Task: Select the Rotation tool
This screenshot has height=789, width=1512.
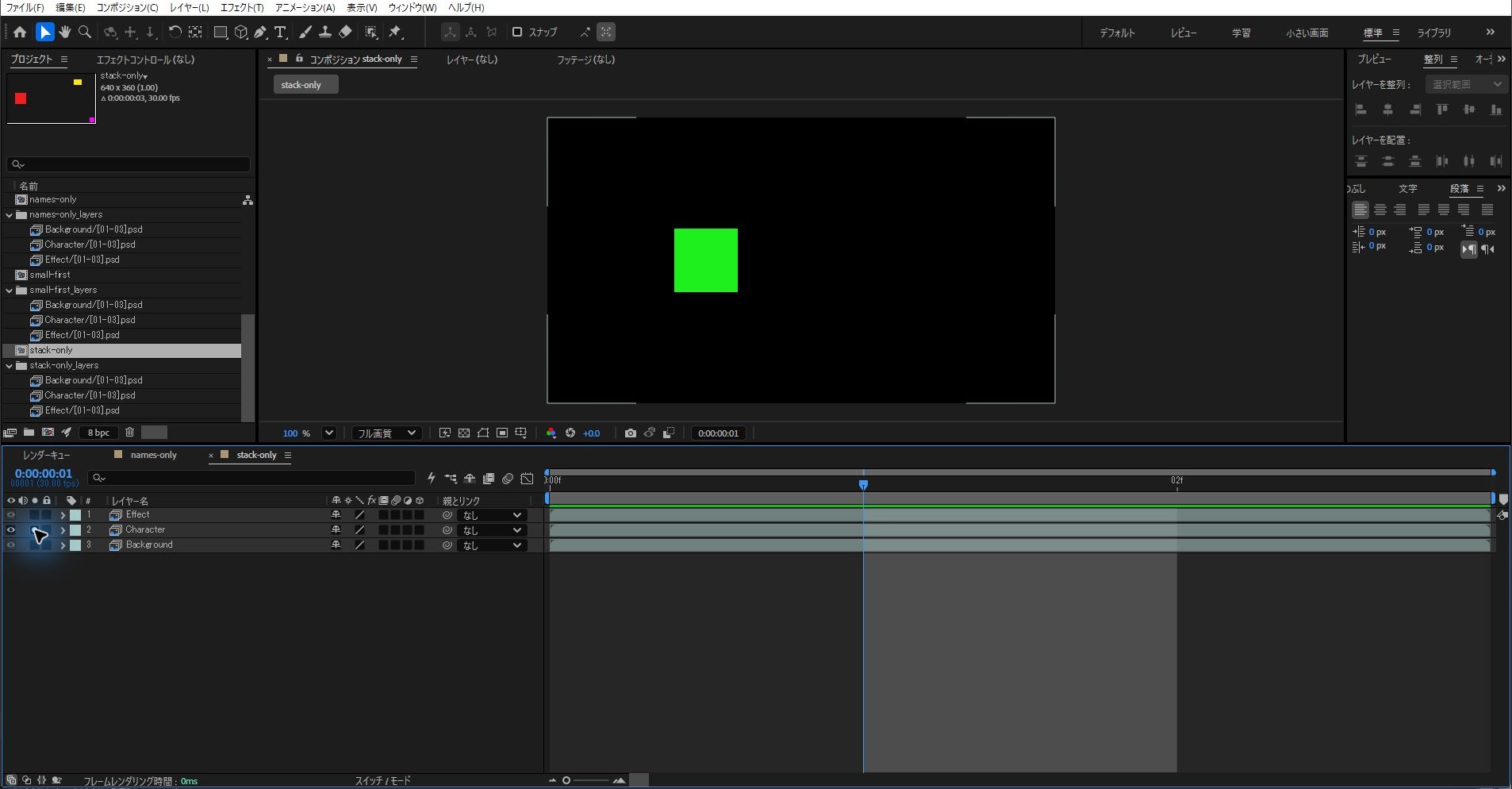Action: tap(175, 33)
